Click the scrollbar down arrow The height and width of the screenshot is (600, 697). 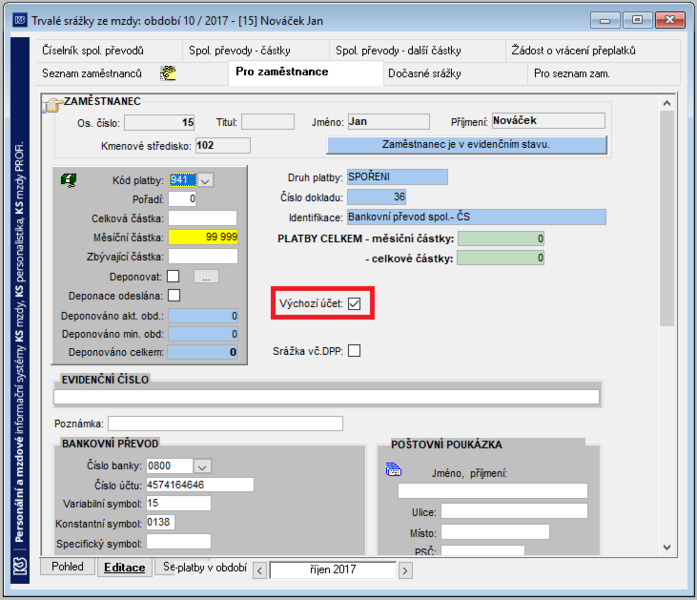pos(667,547)
